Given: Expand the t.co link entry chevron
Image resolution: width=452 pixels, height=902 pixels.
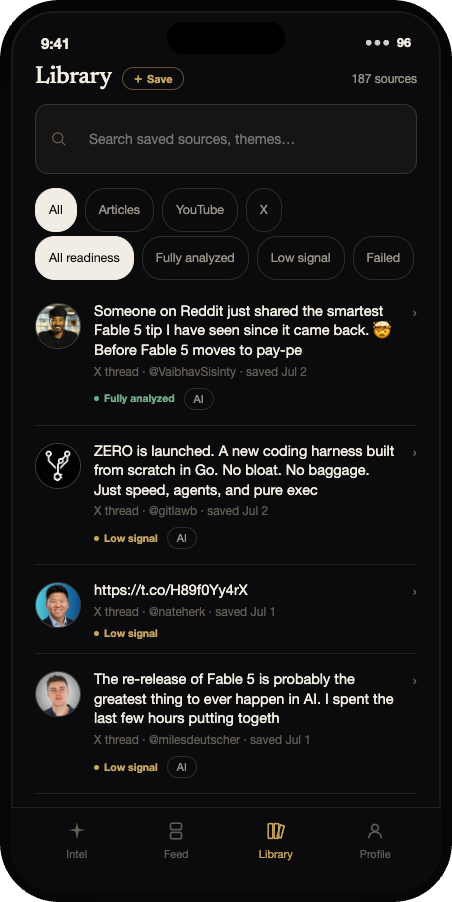Looking at the screenshot, I should pos(414,591).
